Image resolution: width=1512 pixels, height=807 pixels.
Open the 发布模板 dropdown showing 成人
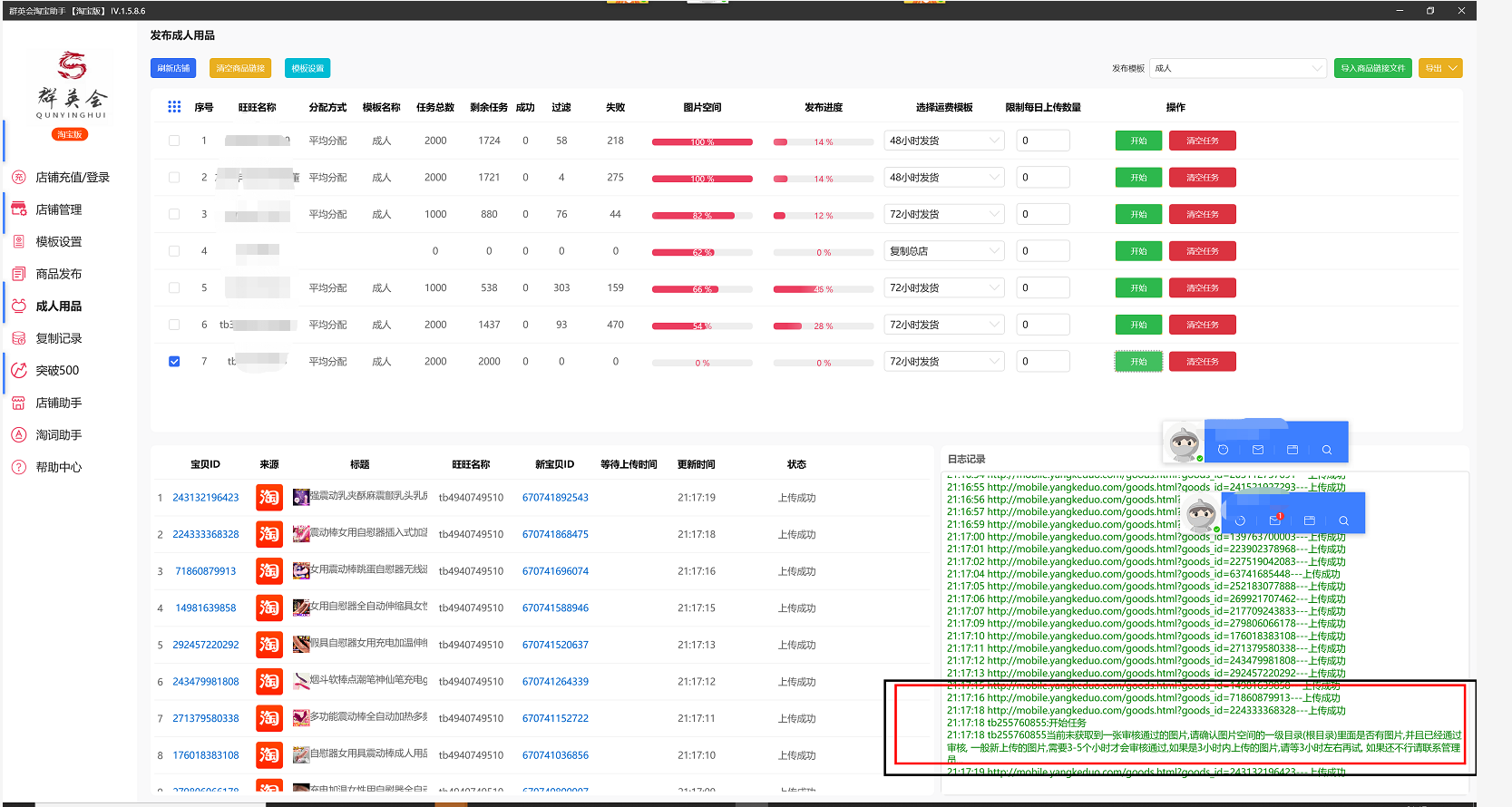[x=1238, y=68]
